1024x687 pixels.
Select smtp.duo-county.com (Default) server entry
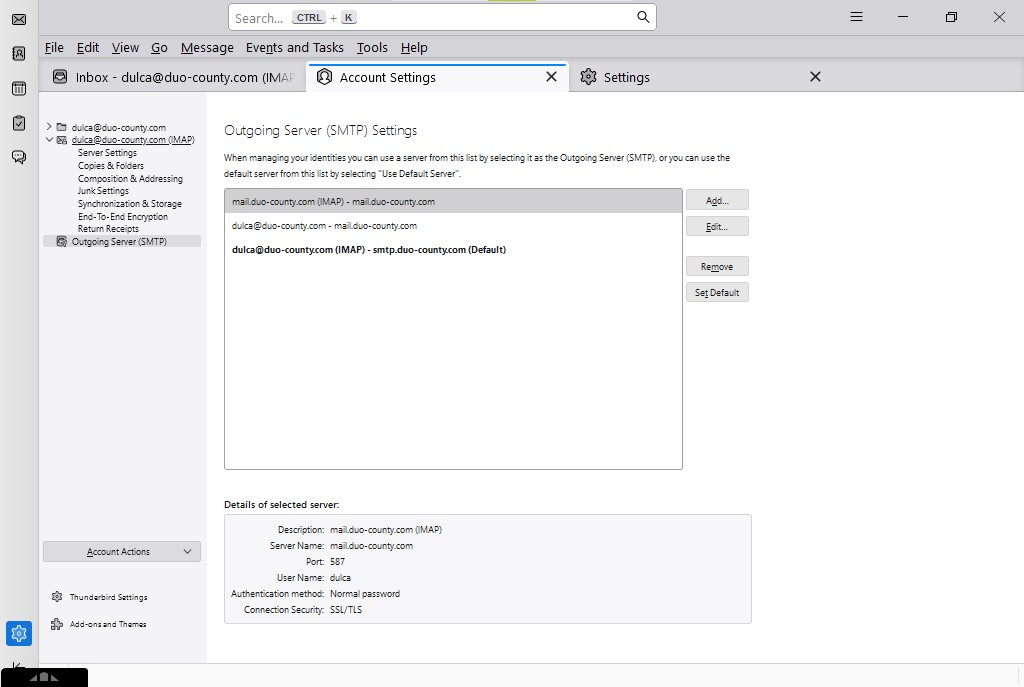pyautogui.click(x=369, y=250)
